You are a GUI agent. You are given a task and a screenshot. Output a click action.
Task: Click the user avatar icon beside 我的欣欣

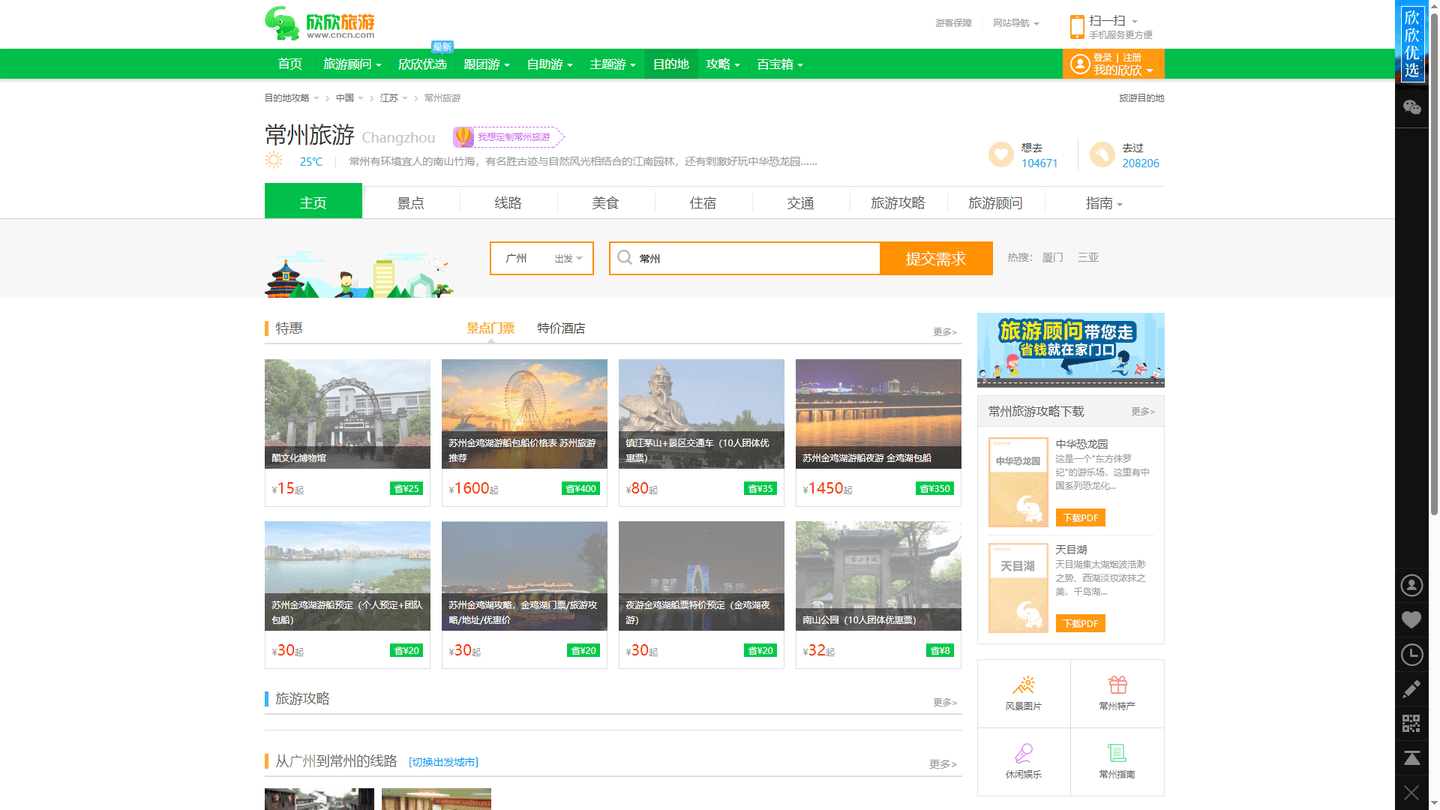click(1079, 64)
